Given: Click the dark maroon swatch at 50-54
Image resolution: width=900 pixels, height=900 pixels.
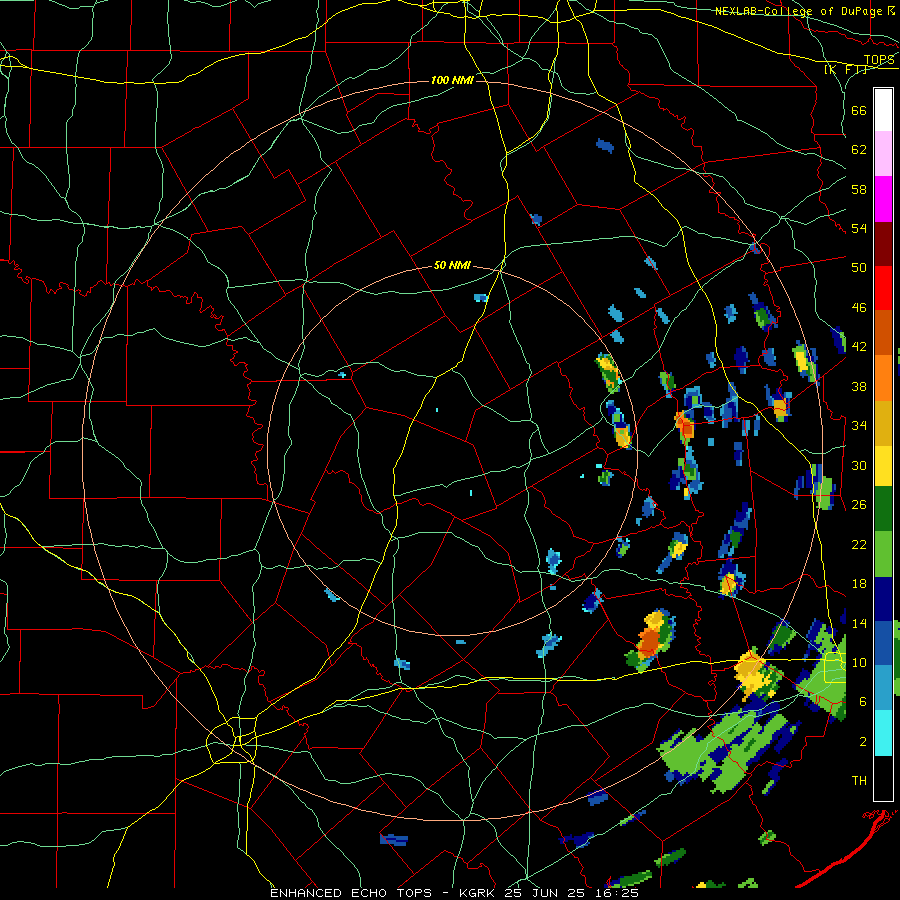Looking at the screenshot, I should 883,244.
